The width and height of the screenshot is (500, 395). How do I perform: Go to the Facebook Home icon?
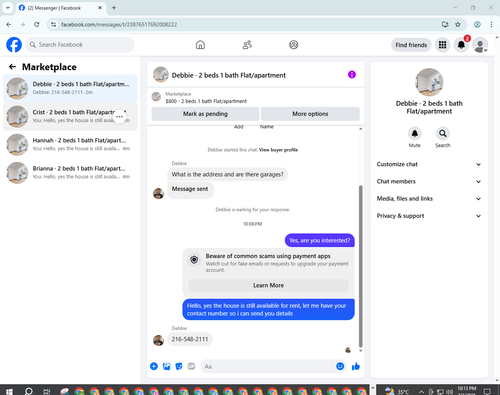pyautogui.click(x=200, y=45)
